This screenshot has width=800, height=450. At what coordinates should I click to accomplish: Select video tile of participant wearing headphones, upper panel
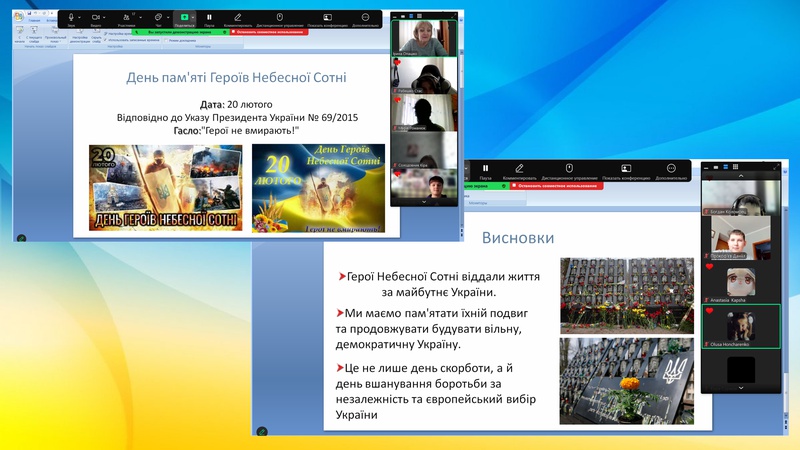pos(423,76)
